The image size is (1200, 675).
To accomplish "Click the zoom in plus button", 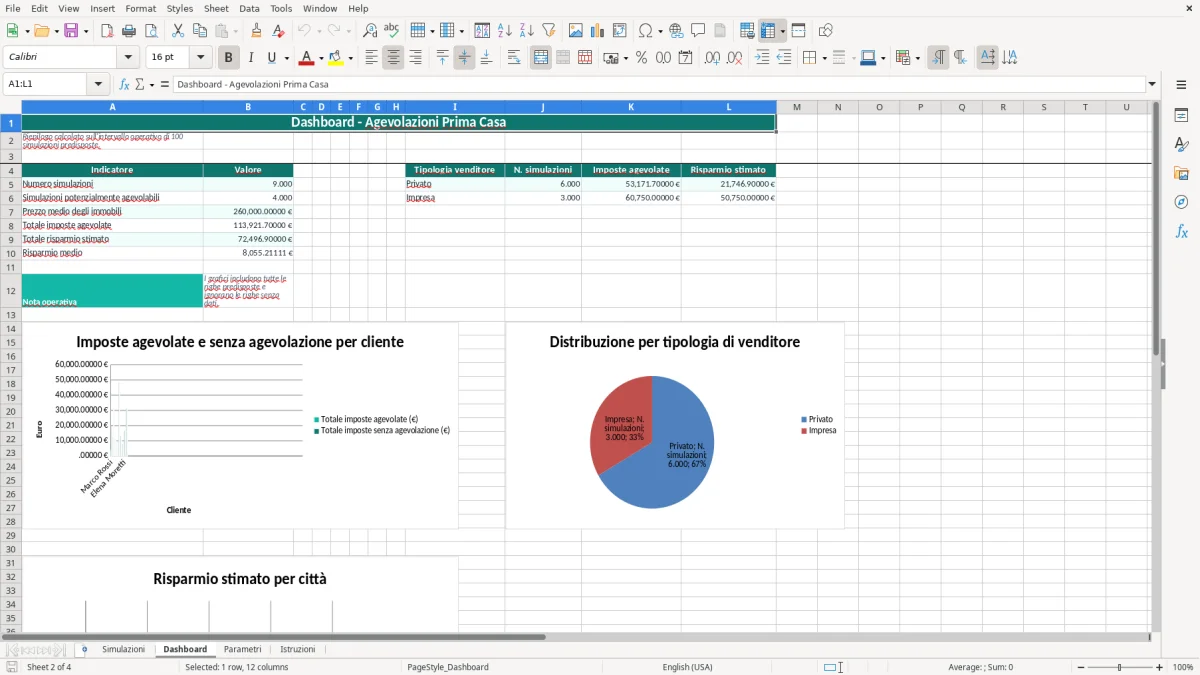I will [1160, 667].
